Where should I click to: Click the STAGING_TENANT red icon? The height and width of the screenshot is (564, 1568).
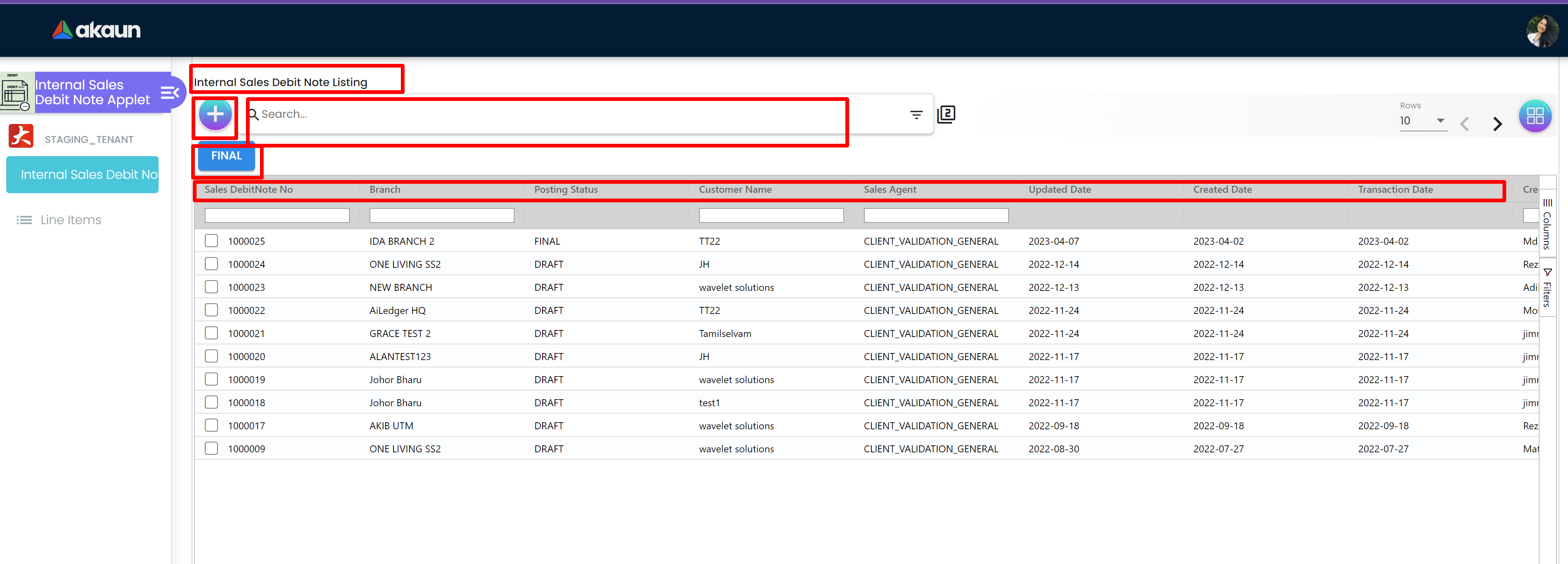[21, 136]
